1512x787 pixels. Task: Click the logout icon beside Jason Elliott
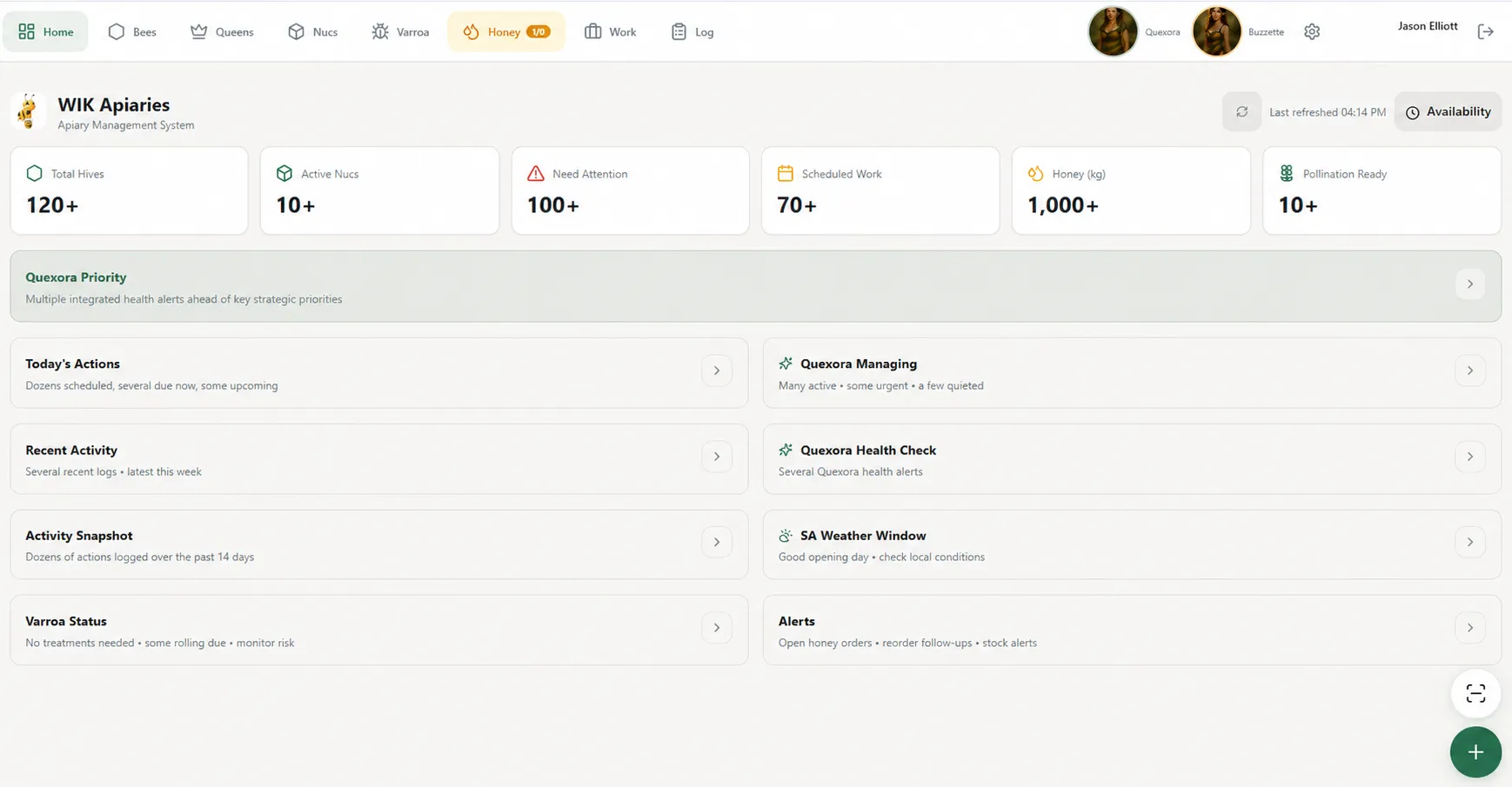pos(1485,32)
